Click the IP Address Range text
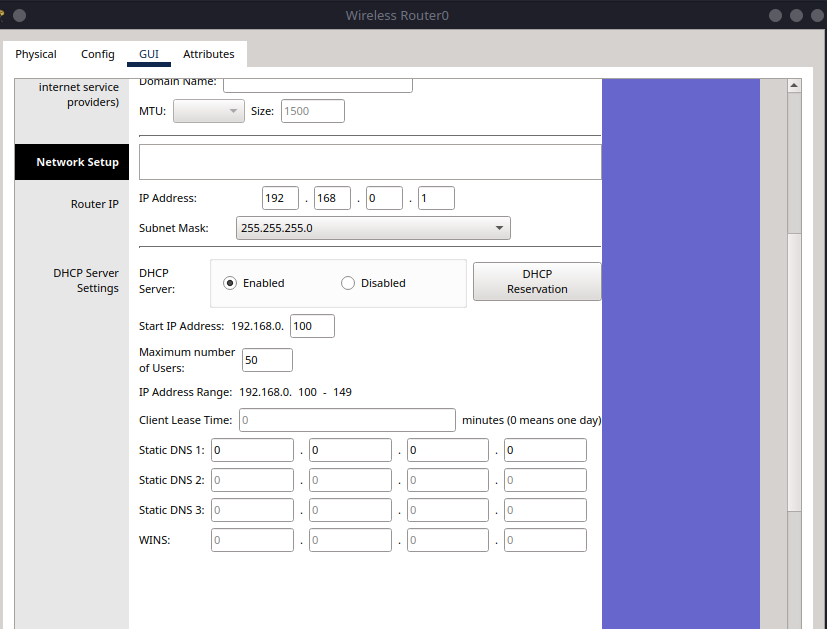Image resolution: width=827 pixels, height=629 pixels. click(x=245, y=392)
